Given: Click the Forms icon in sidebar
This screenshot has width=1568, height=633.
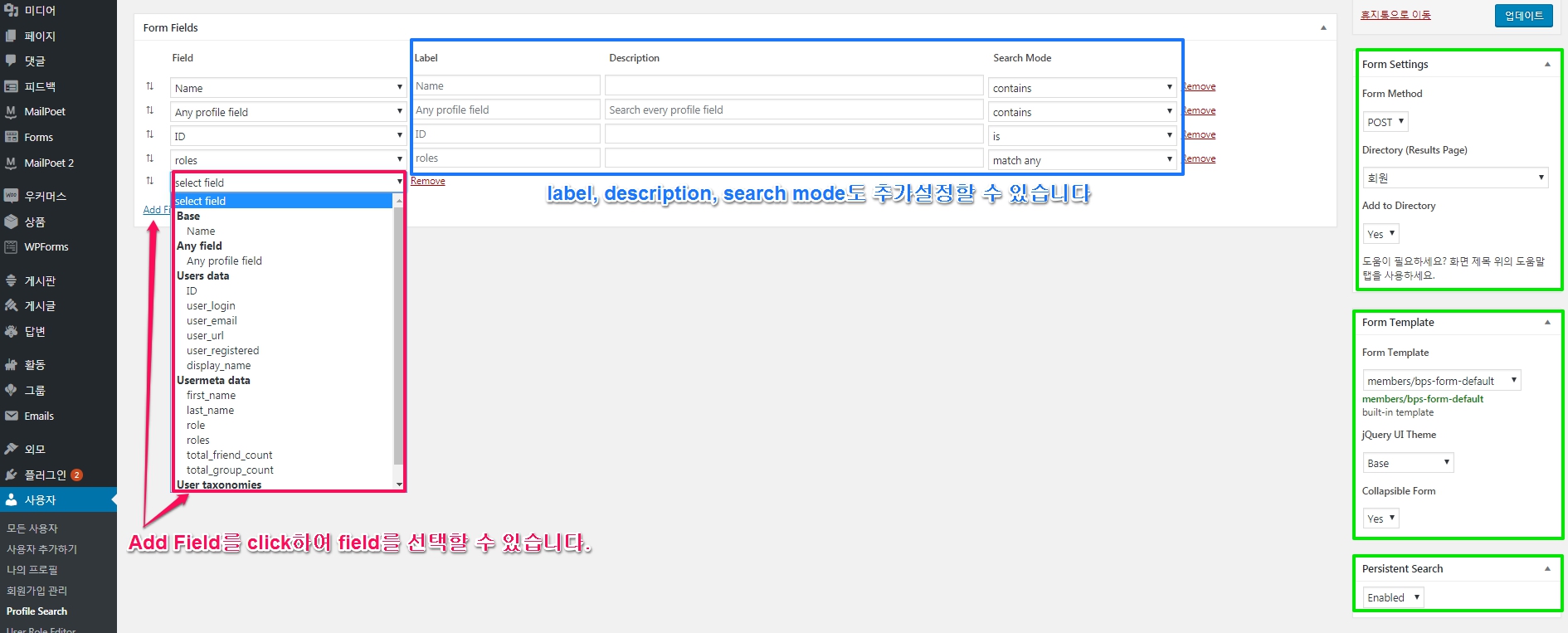Looking at the screenshot, I should tap(11, 137).
